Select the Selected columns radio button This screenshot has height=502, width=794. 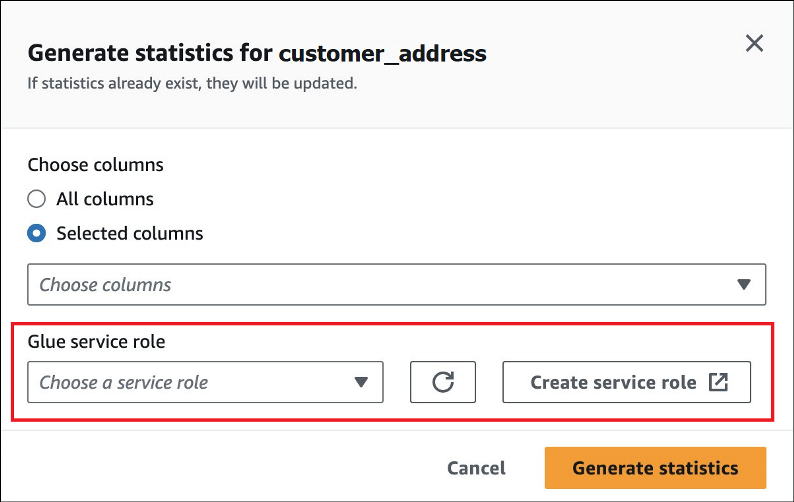click(x=37, y=234)
